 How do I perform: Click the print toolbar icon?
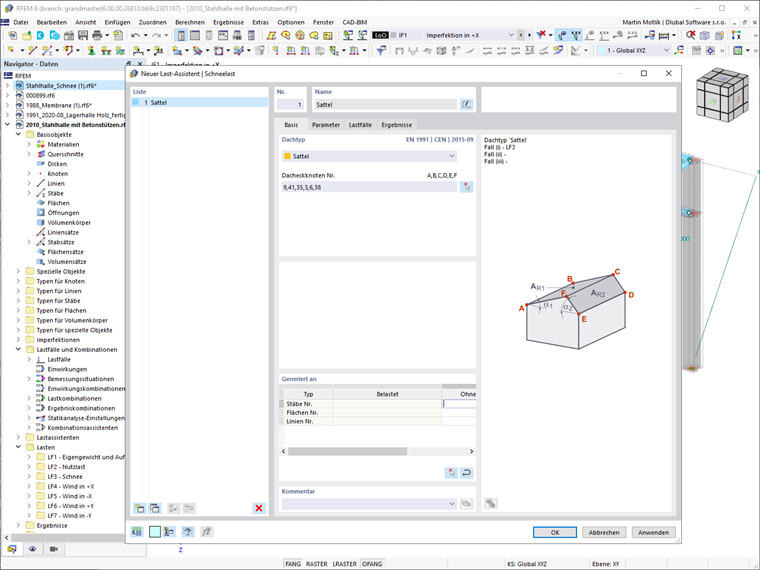click(x=97, y=35)
